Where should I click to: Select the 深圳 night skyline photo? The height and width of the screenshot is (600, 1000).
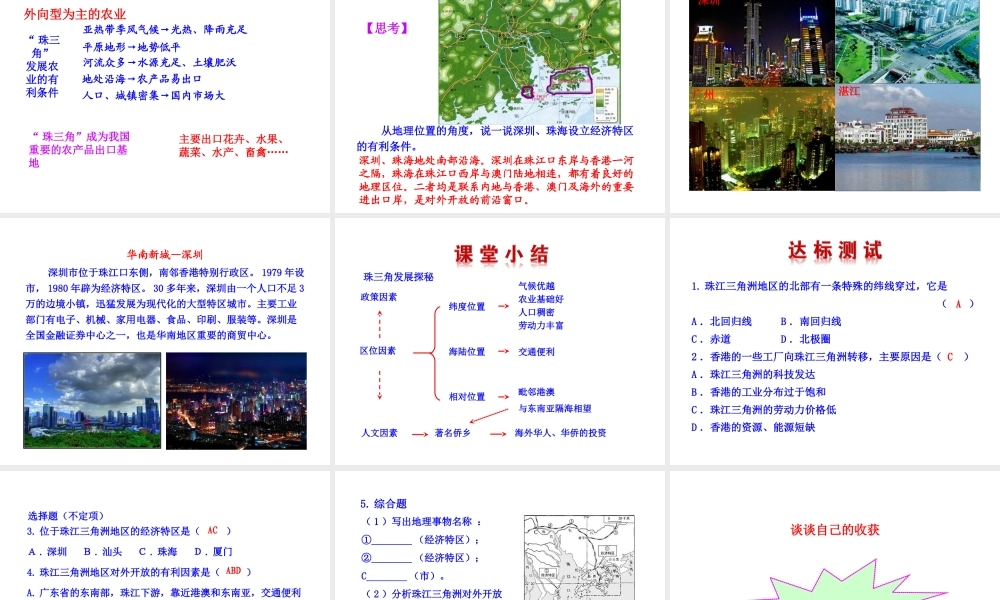point(761,42)
